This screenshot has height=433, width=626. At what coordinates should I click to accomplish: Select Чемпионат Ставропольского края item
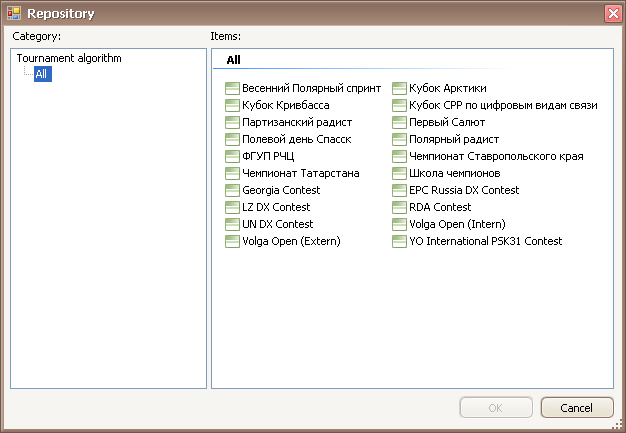pyautogui.click(x=496, y=156)
